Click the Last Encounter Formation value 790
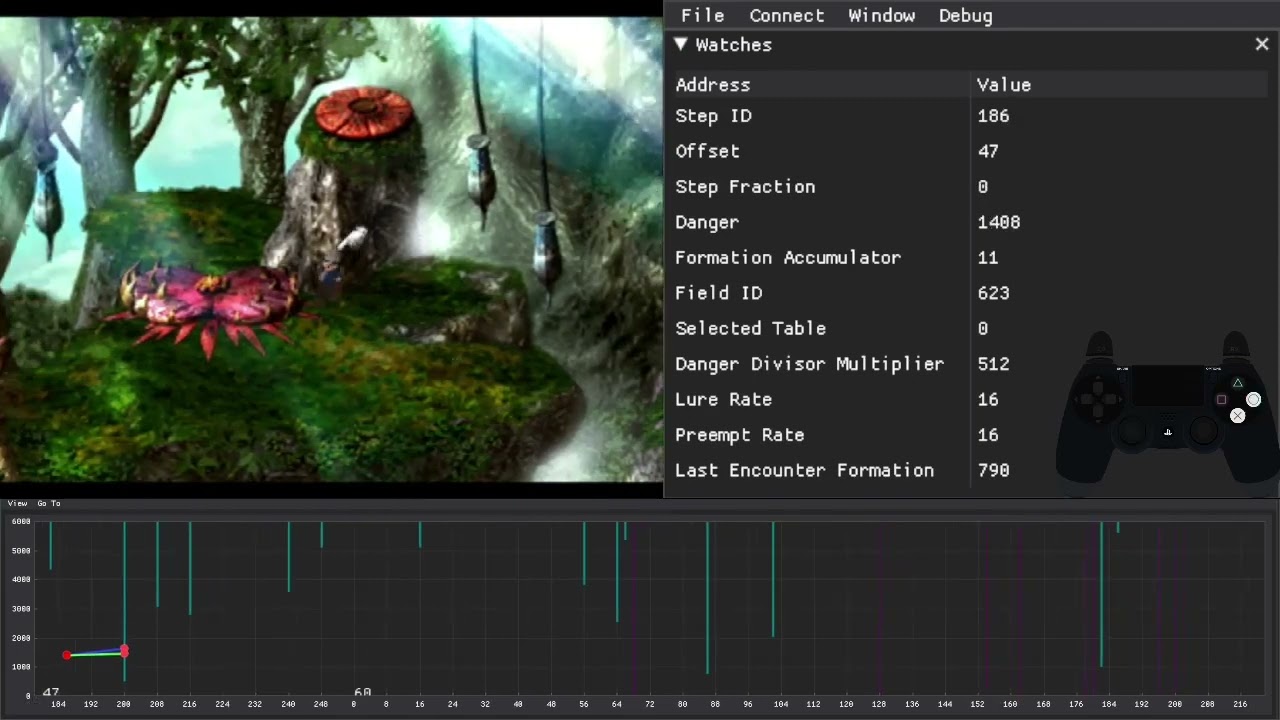Screen dimensions: 1280x720 tap(993, 470)
